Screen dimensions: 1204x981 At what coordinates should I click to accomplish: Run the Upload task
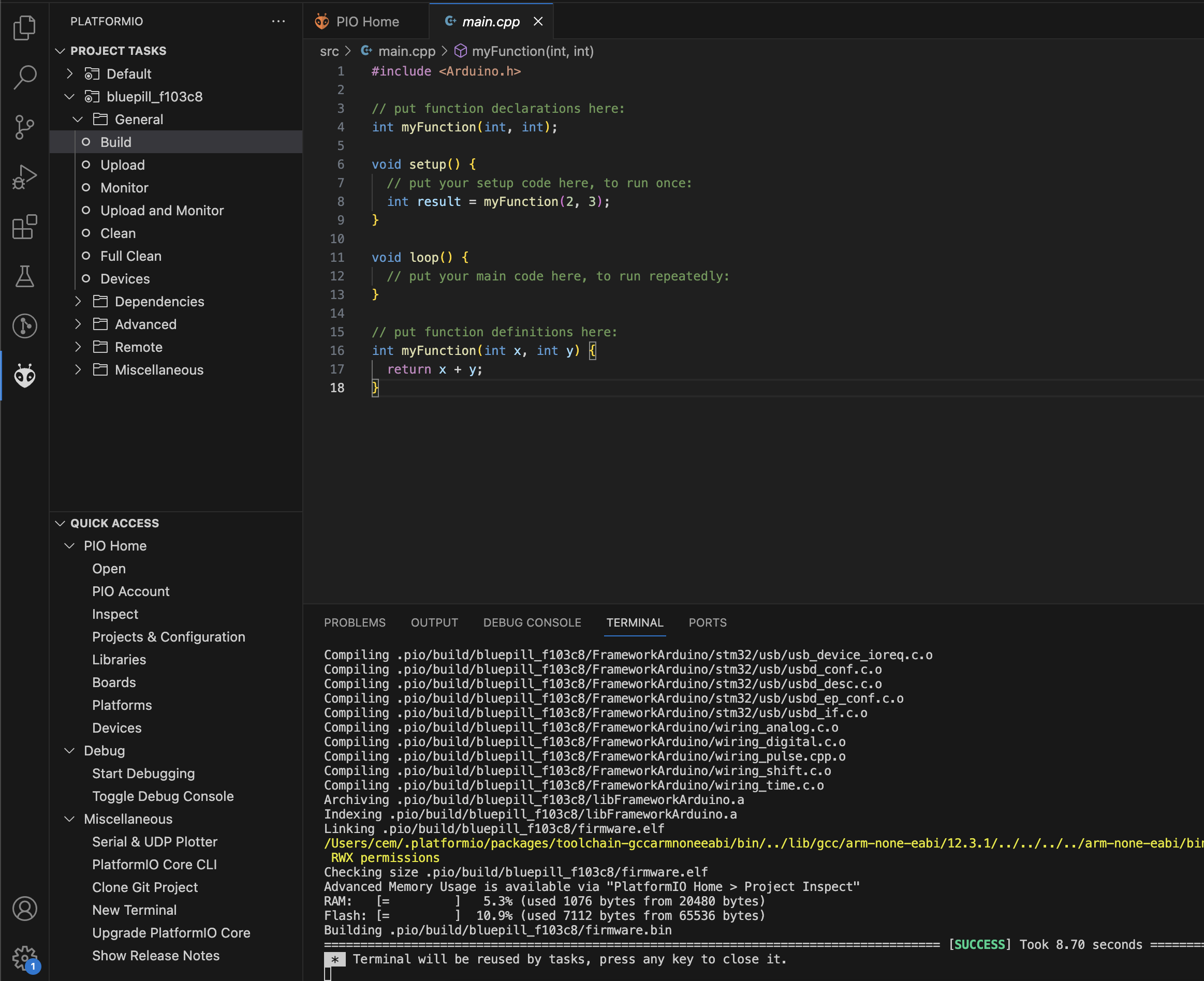tap(123, 165)
